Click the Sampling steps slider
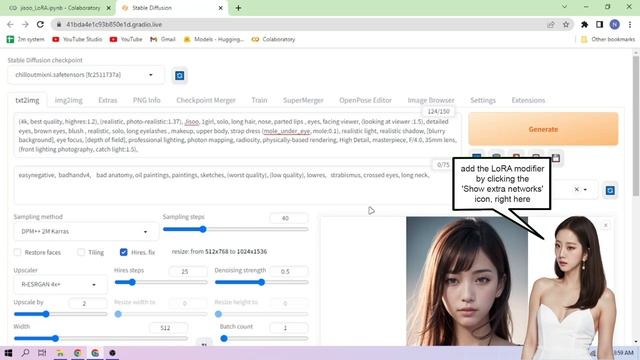This screenshot has width=640, height=360. (x=236, y=229)
